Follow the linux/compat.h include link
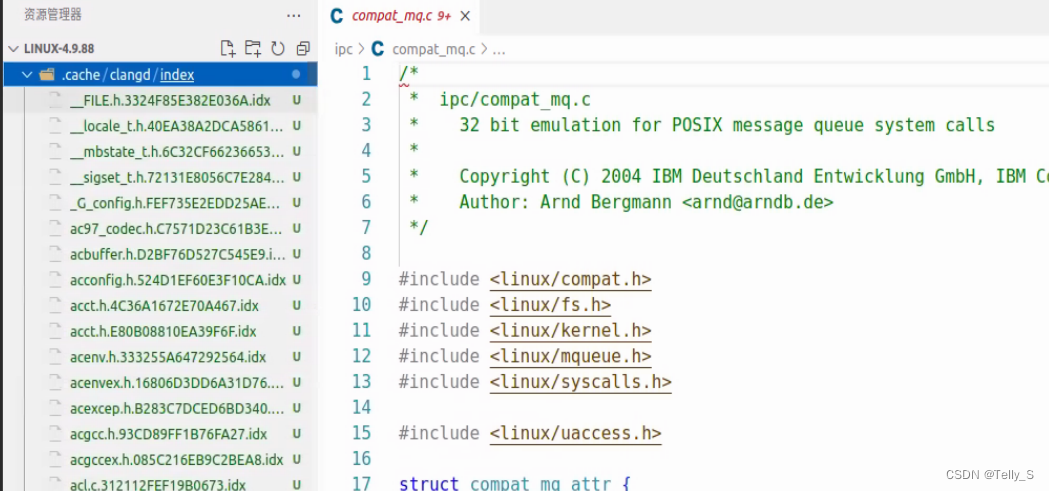Image resolution: width=1049 pixels, height=491 pixels. point(570,279)
